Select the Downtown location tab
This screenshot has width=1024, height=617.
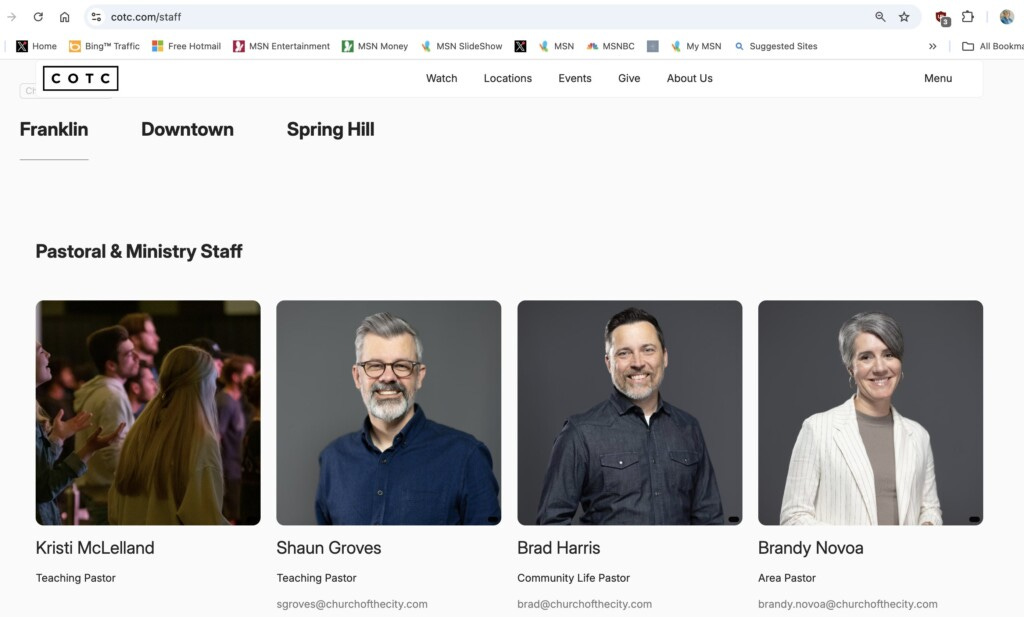pos(187,129)
